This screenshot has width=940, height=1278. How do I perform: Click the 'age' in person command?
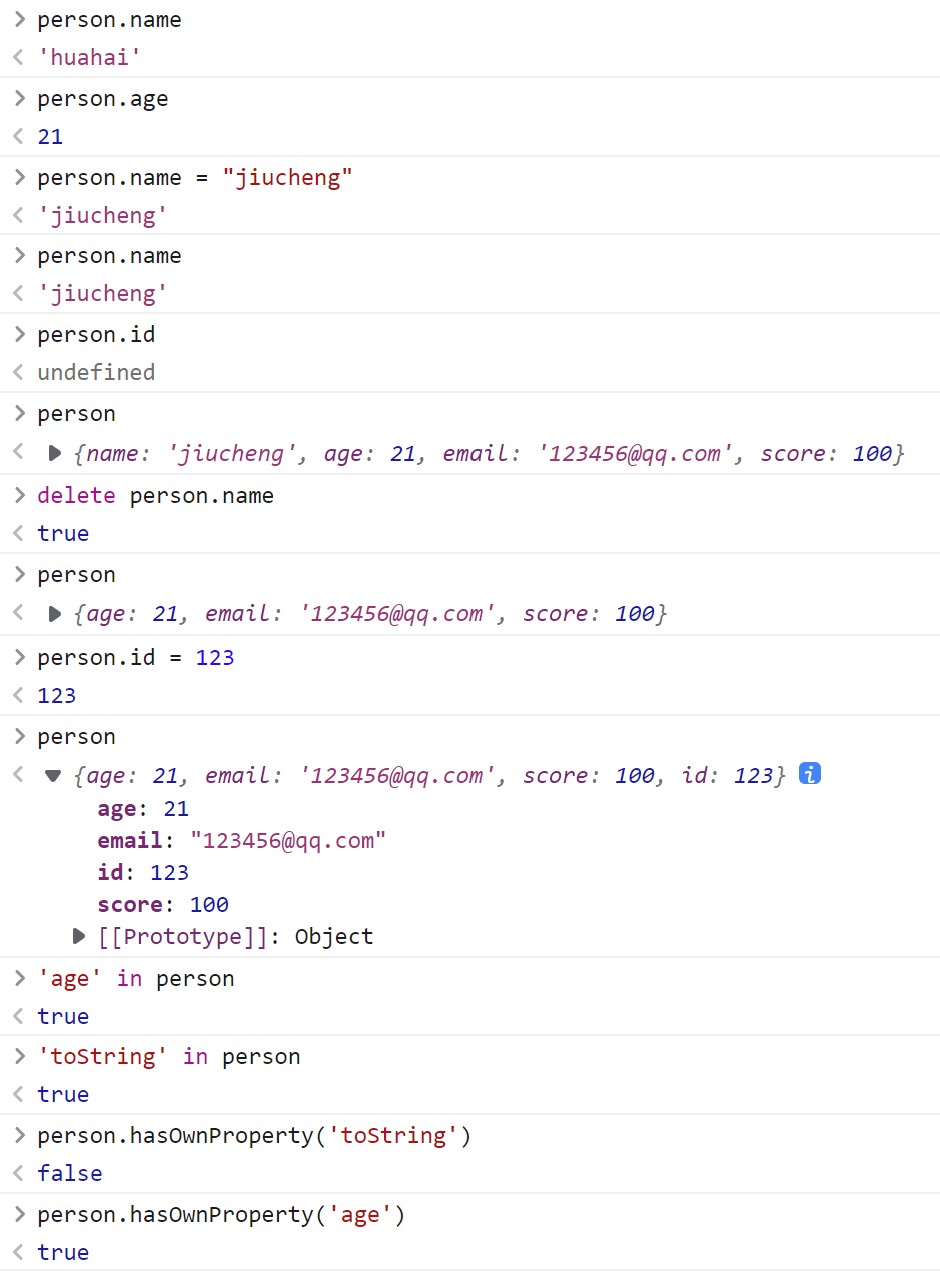point(135,979)
